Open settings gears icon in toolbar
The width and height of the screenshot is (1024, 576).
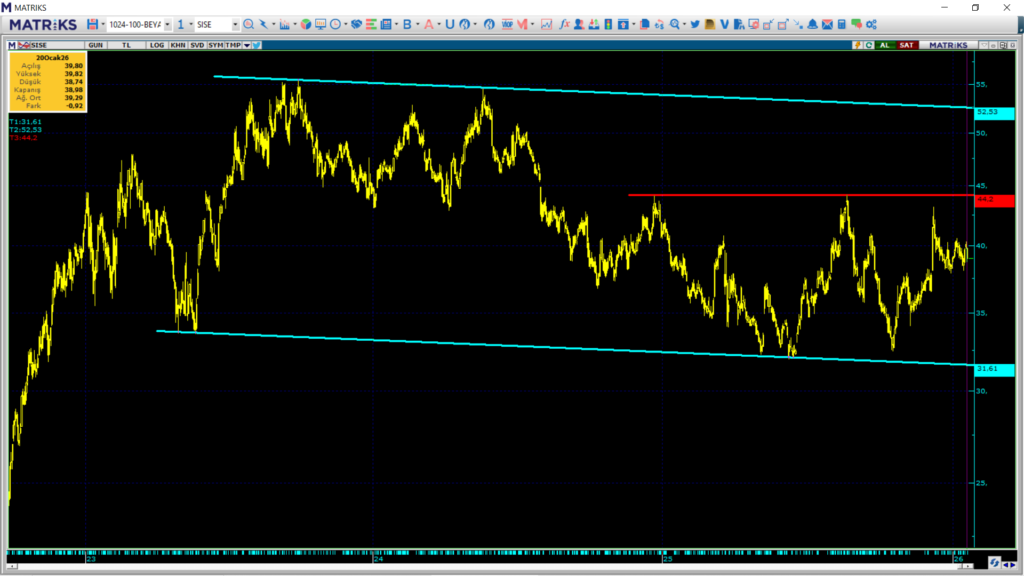[871, 24]
